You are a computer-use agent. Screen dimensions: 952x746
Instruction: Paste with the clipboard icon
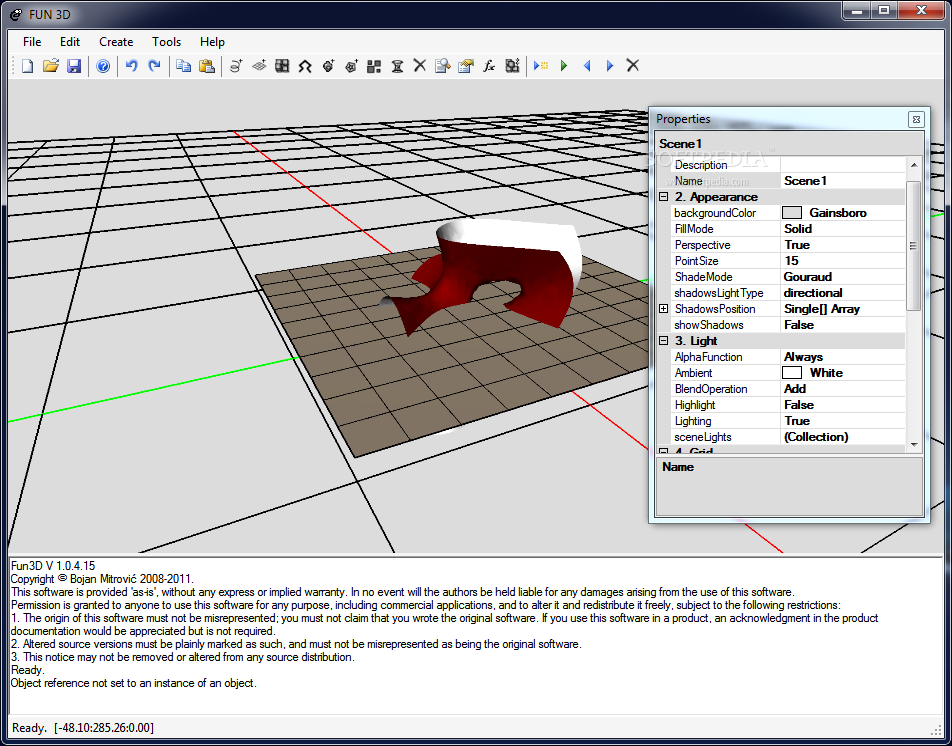point(207,66)
